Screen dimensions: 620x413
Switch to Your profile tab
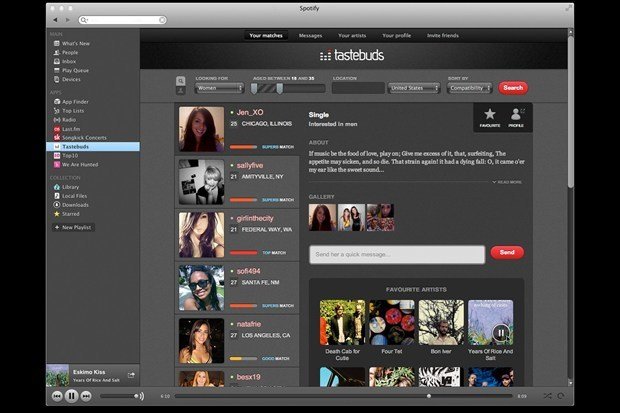pyautogui.click(x=397, y=36)
